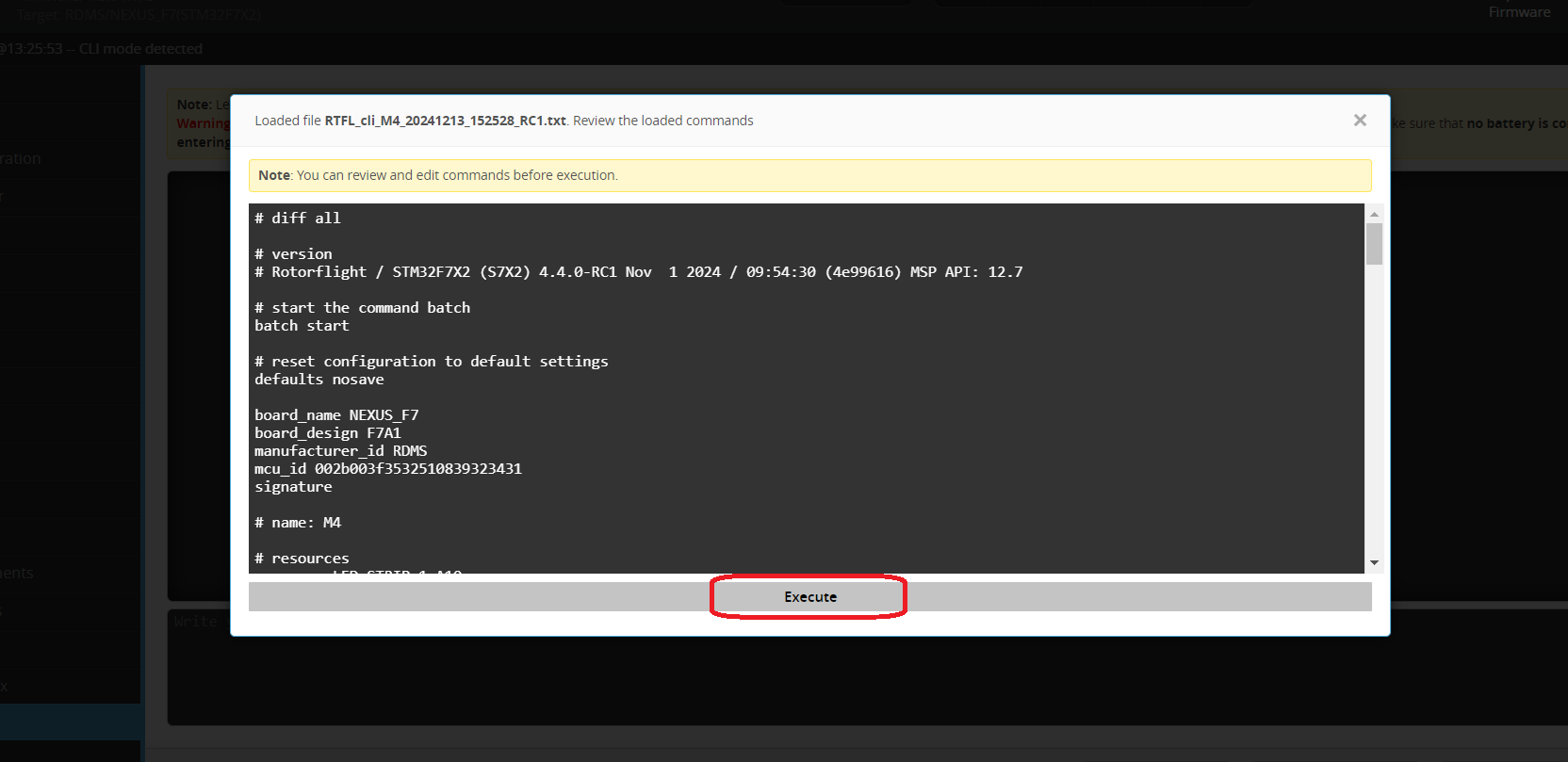Place cursor on the '# diff all' line
The height and width of the screenshot is (762, 1568).
tap(298, 219)
